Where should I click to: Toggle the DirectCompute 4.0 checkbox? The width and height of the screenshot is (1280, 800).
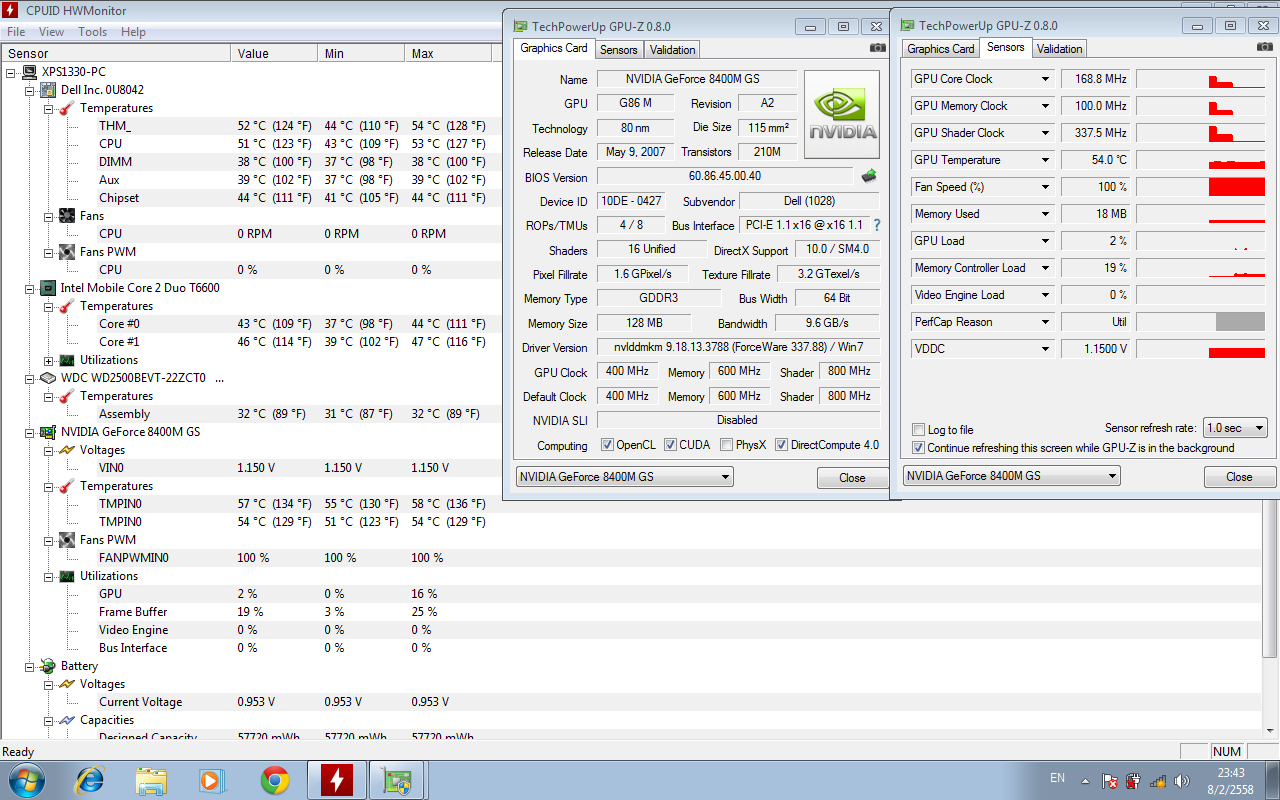click(x=781, y=445)
